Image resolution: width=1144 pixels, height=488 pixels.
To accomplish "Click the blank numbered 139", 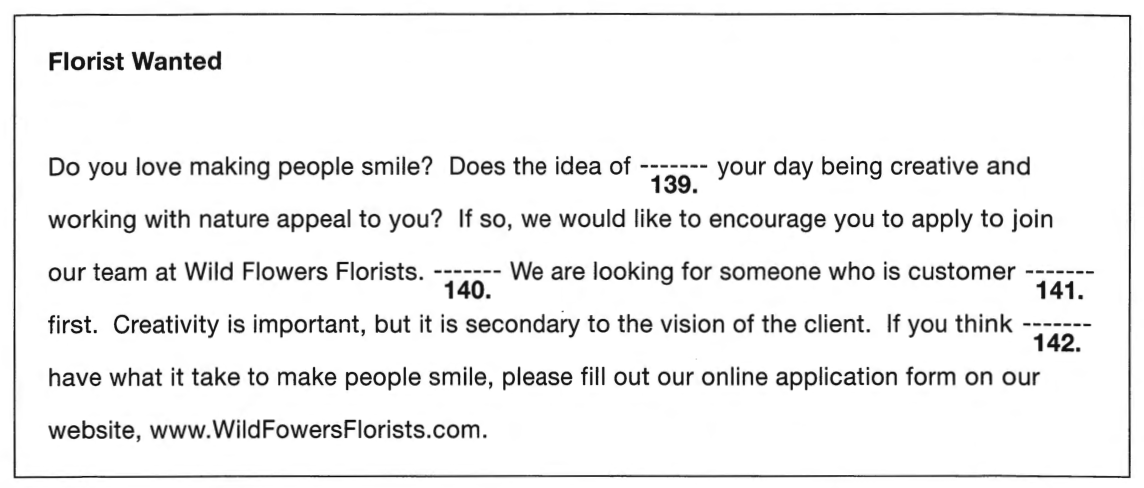I will click(673, 168).
